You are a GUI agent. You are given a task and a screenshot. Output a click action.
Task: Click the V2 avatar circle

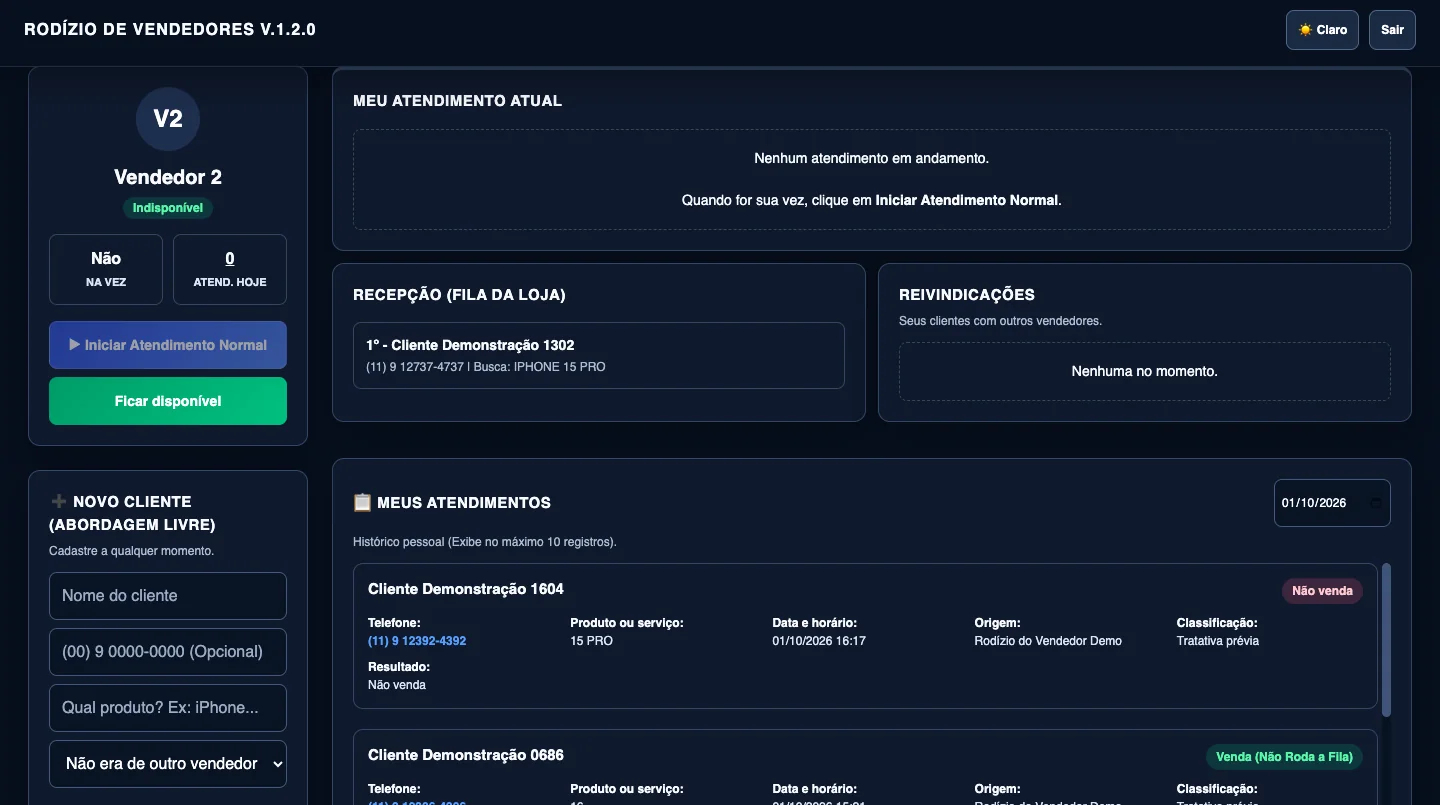point(168,119)
